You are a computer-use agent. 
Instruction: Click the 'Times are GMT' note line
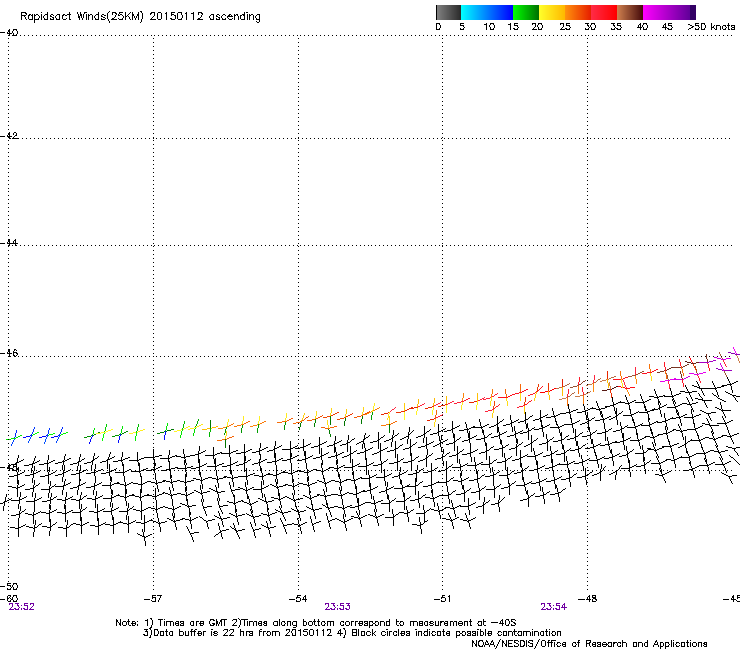click(x=316, y=623)
